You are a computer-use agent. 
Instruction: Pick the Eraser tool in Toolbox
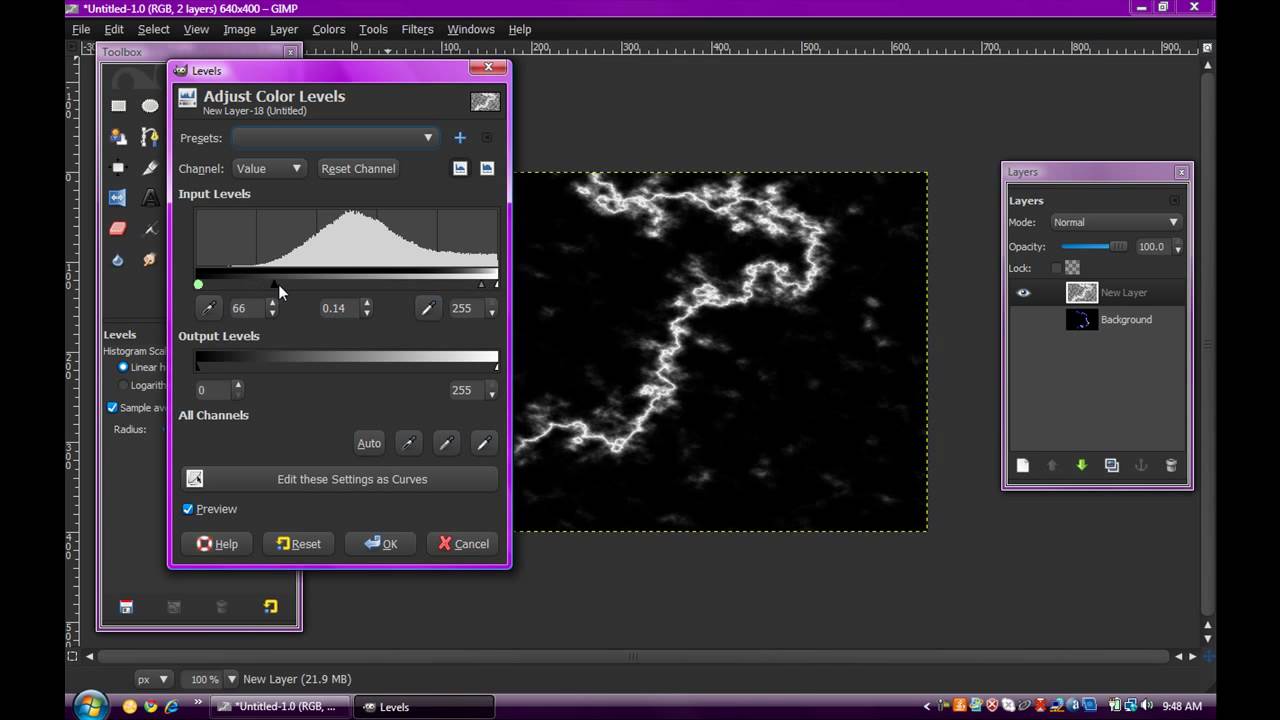[118, 228]
